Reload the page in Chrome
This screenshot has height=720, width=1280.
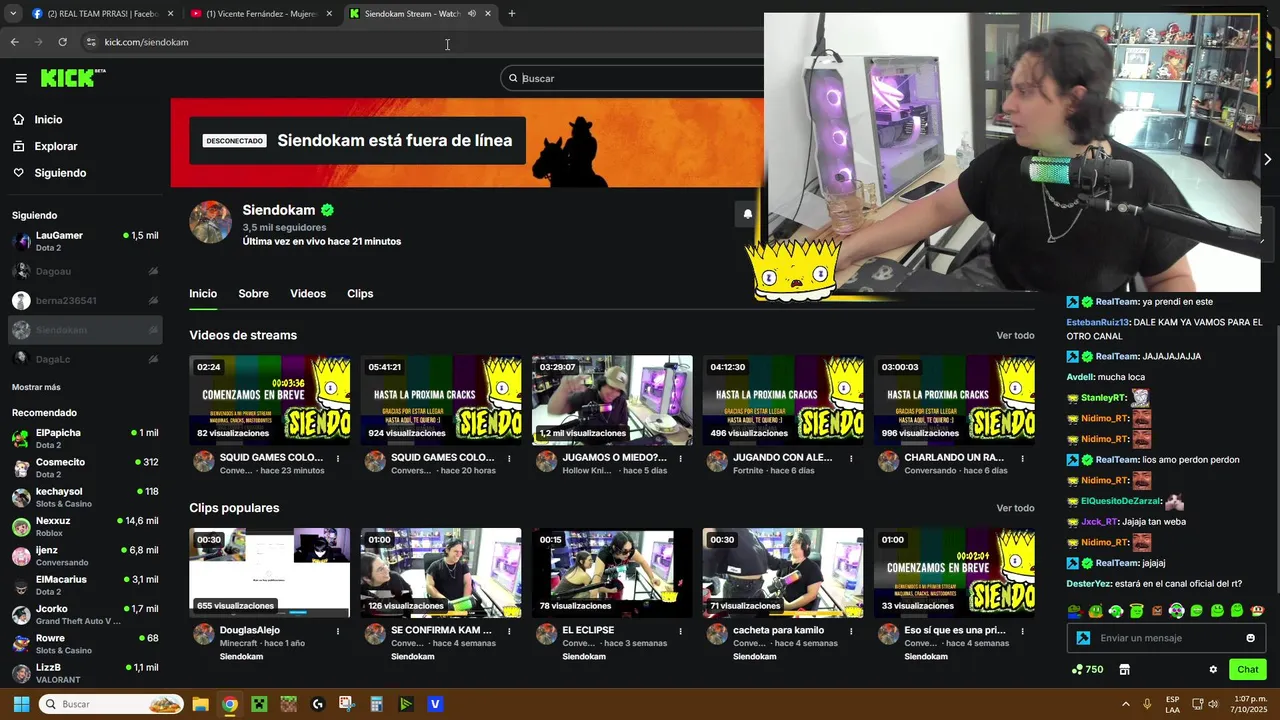[x=62, y=42]
